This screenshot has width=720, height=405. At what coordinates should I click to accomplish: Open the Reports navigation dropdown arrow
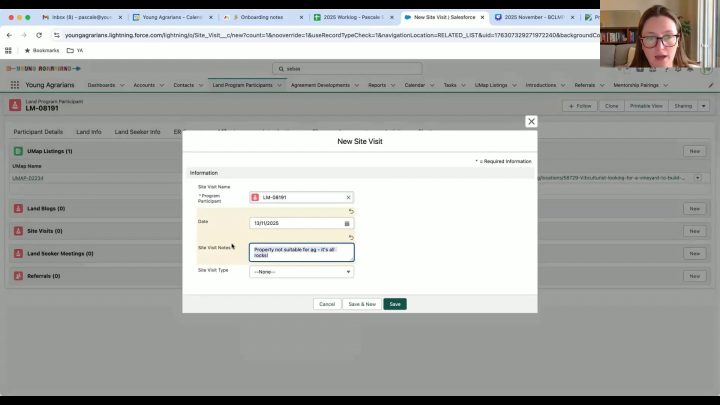[393, 85]
